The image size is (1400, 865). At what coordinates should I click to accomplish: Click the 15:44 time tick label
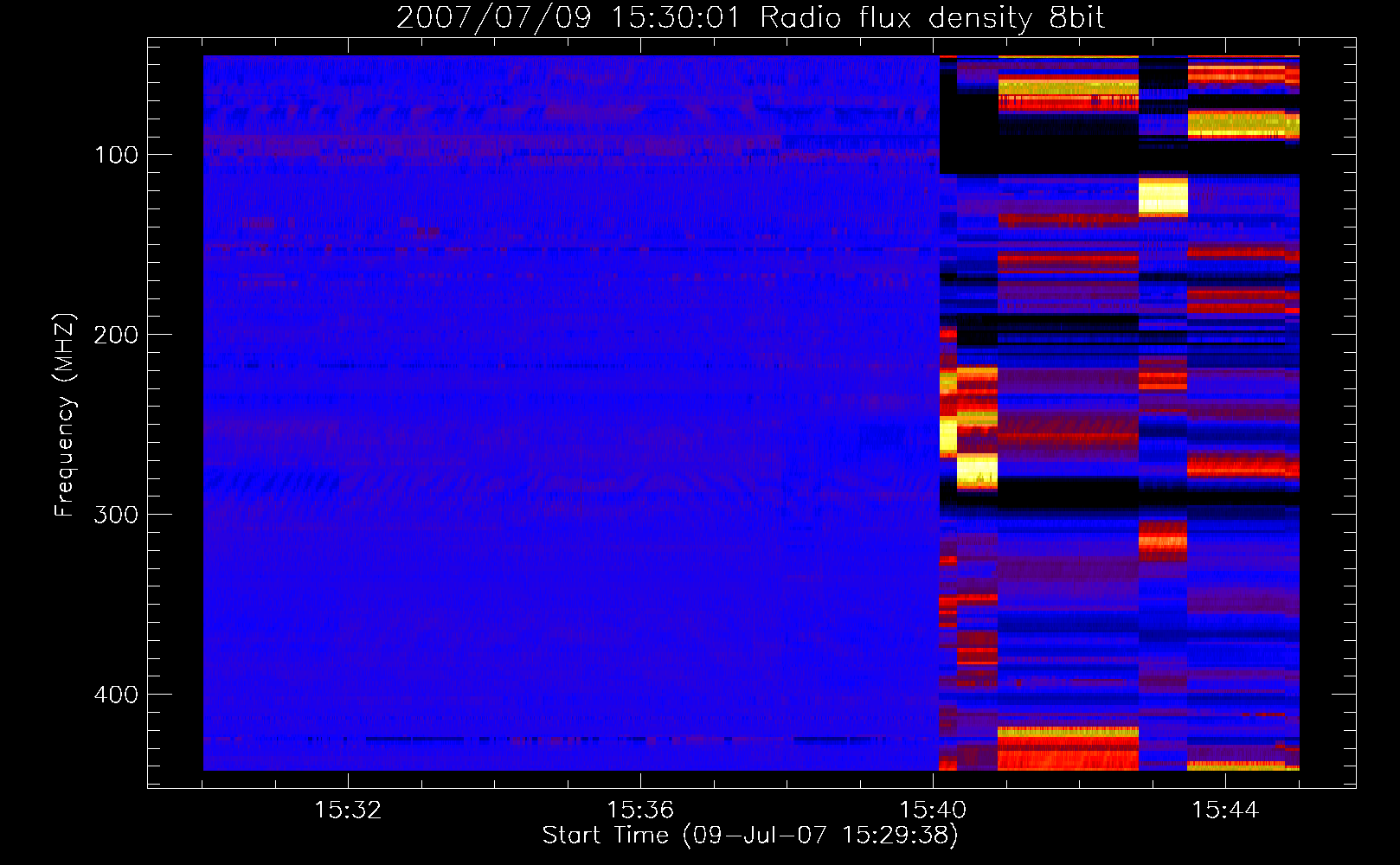(x=1225, y=811)
